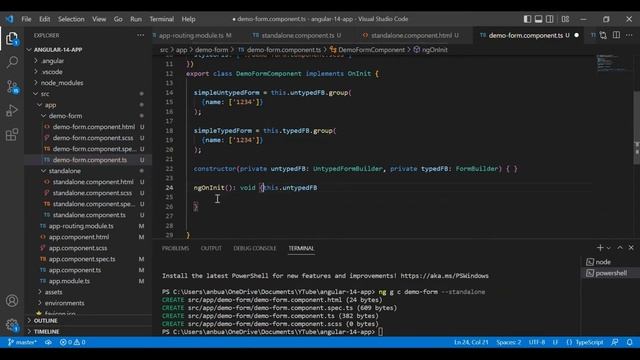Change indentation via Spaces: 2
Image resolution: width=640 pixels, height=360 pixels.
(x=509, y=342)
